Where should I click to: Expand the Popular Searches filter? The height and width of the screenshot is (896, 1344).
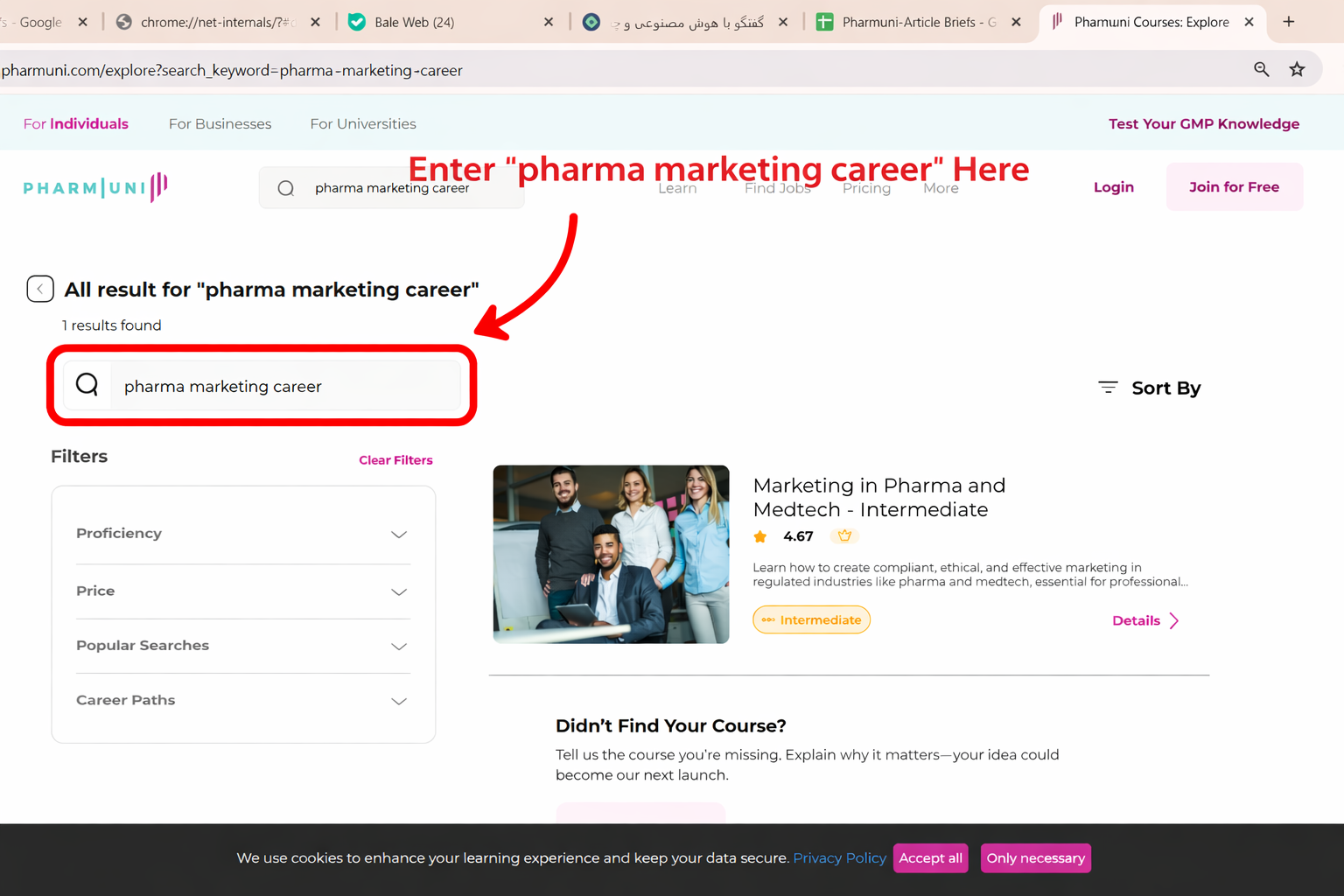click(399, 647)
